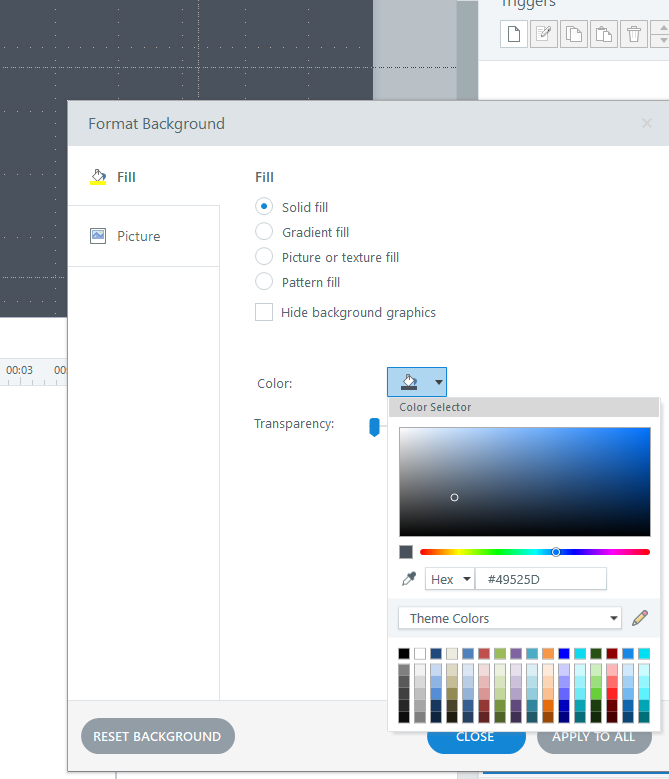Choose the darkest brown-orange shade swatch

(548, 717)
